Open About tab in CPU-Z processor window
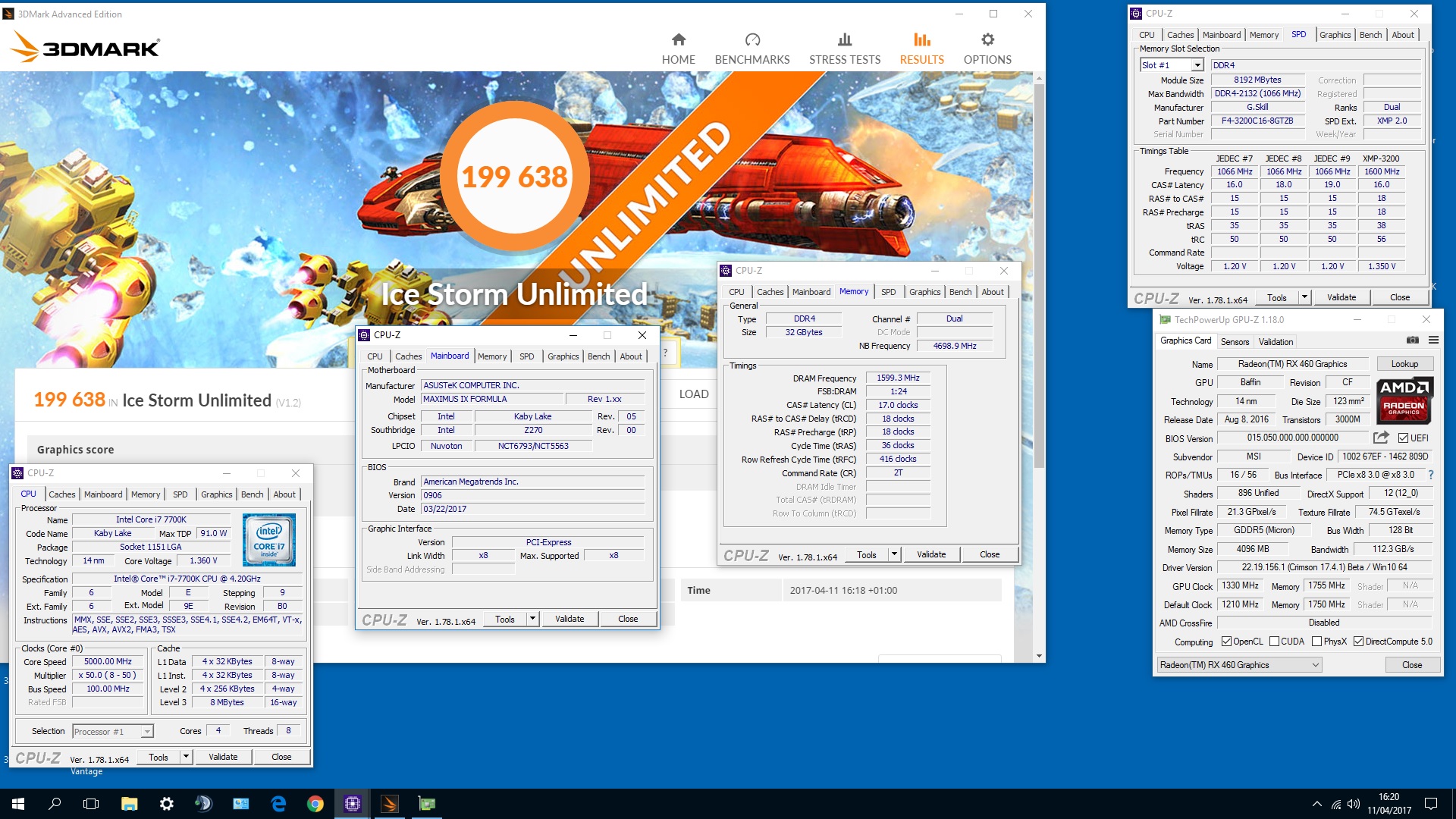This screenshot has width=1456, height=819. pos(284,494)
